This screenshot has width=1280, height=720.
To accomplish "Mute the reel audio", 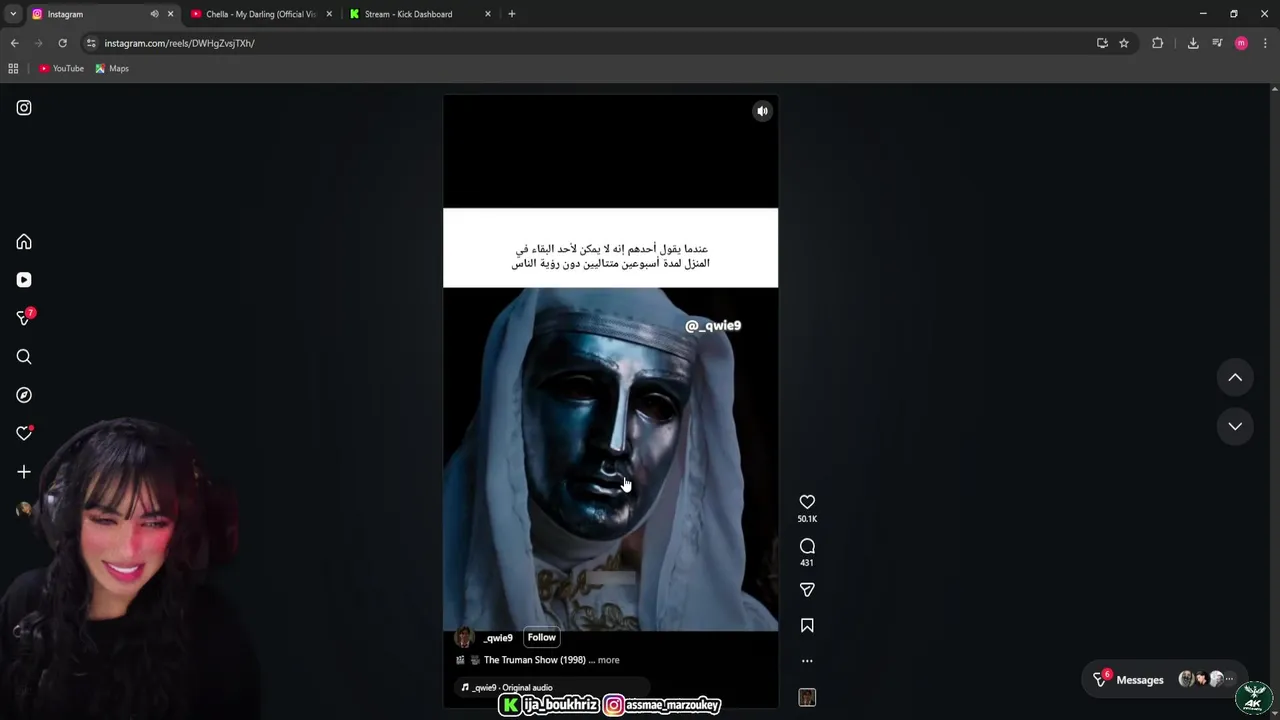I will (762, 111).
